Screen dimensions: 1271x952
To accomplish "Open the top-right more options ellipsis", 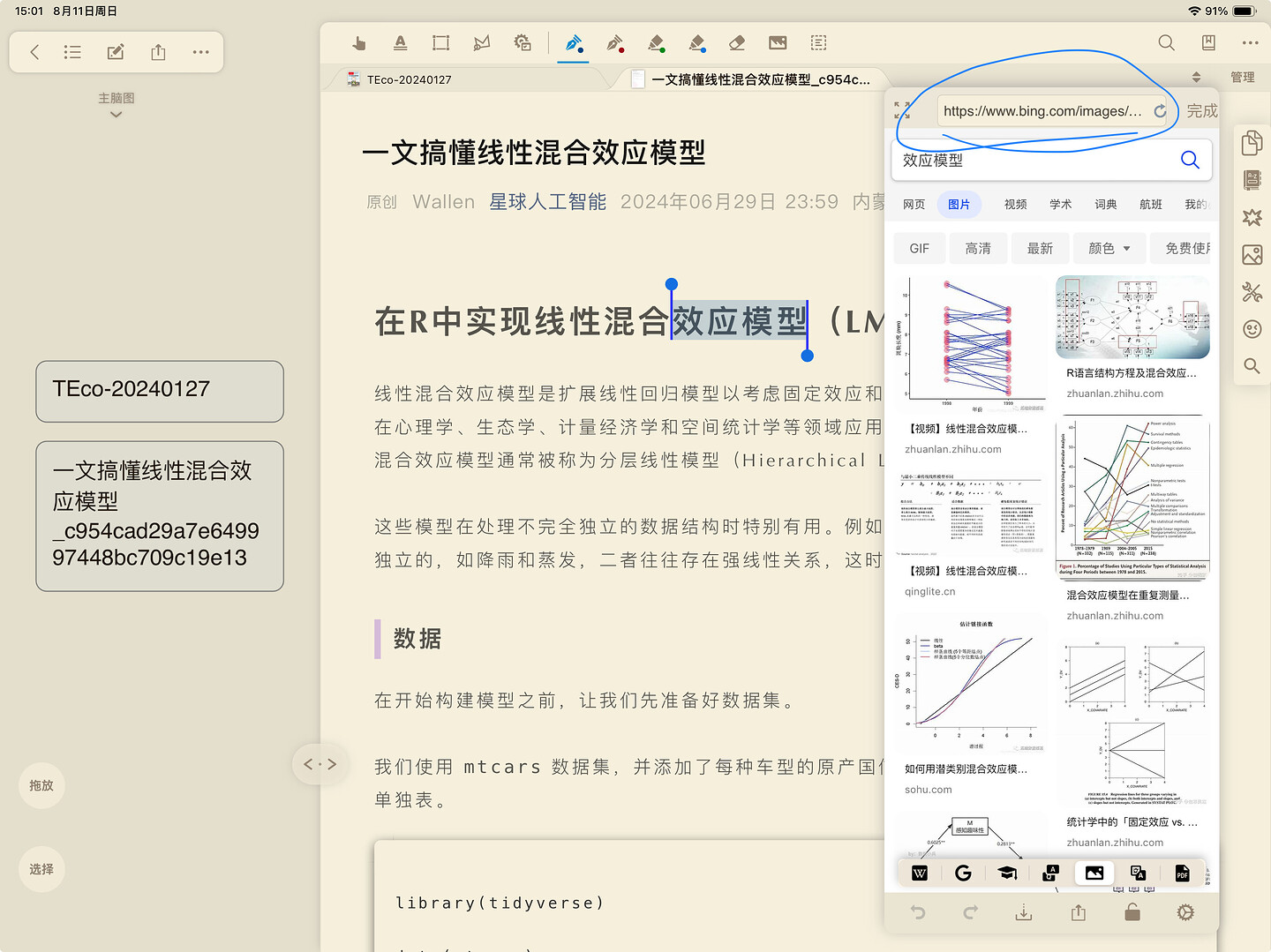I will 1250,42.
